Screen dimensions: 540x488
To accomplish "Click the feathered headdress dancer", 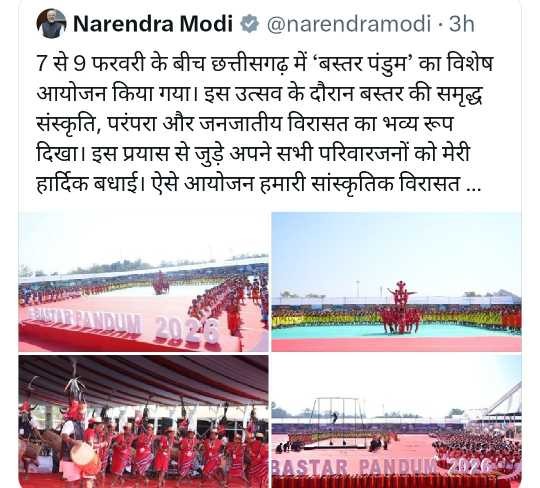I will point(75,406).
